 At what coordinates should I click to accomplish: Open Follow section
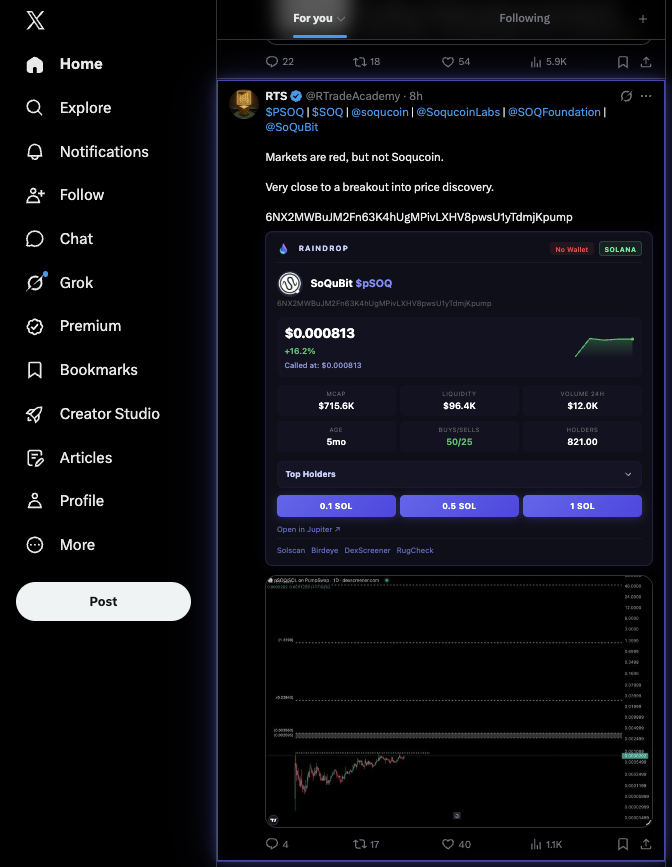point(65,195)
